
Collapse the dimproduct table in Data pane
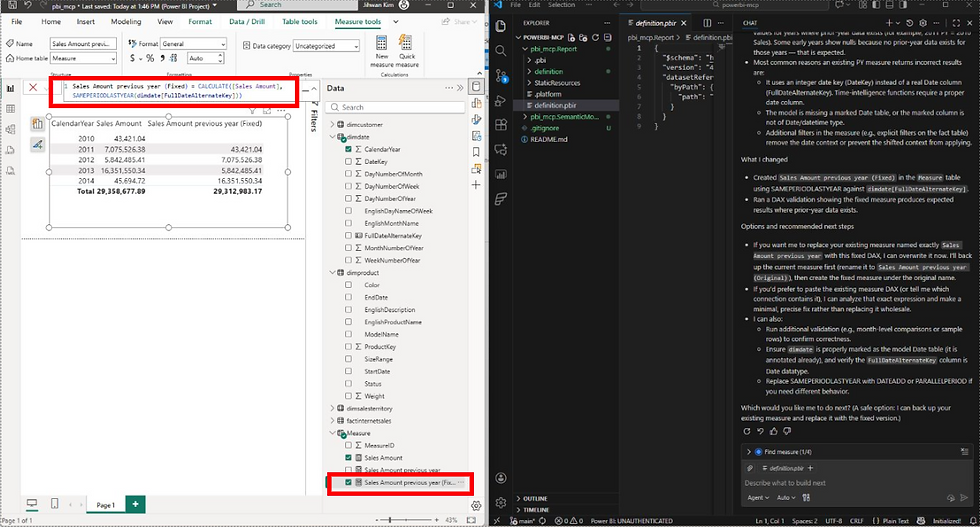coord(332,273)
